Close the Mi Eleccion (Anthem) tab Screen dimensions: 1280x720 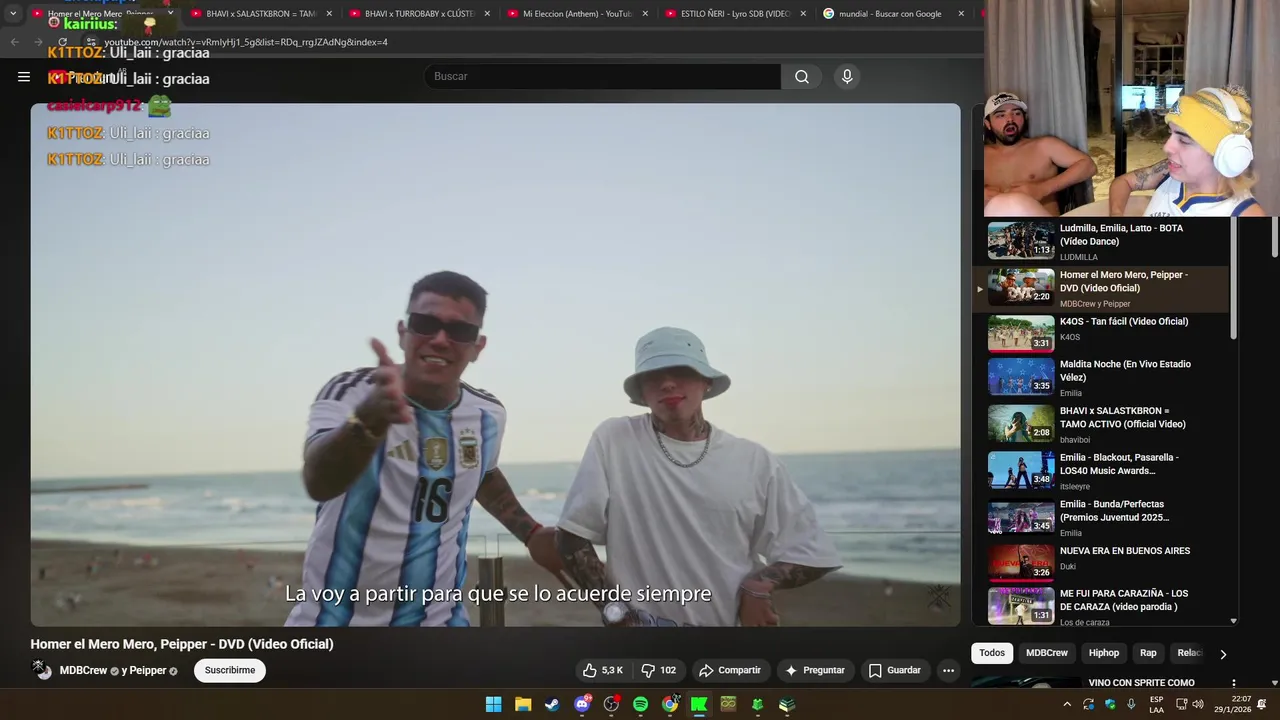point(645,14)
